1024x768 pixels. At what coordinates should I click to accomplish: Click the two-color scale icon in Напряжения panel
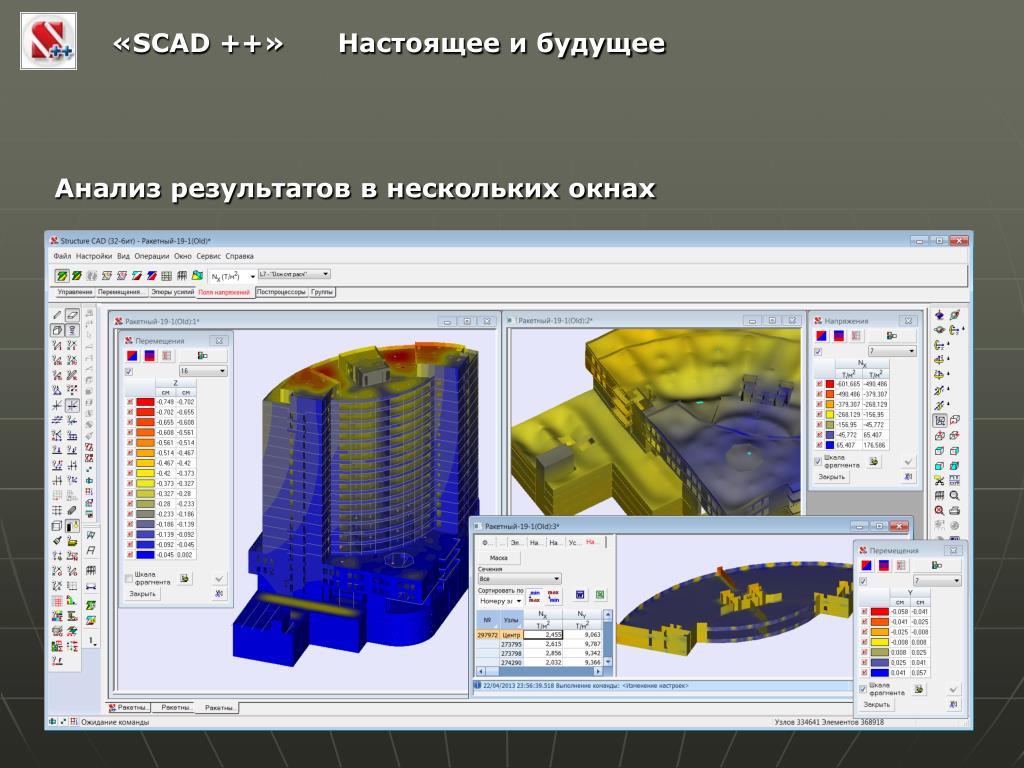(822, 336)
